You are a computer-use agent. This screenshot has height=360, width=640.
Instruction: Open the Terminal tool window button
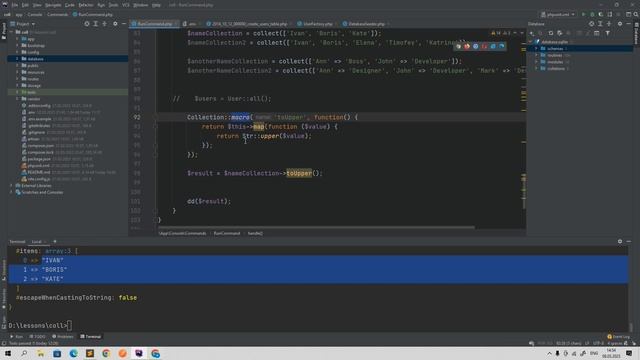pos(90,337)
